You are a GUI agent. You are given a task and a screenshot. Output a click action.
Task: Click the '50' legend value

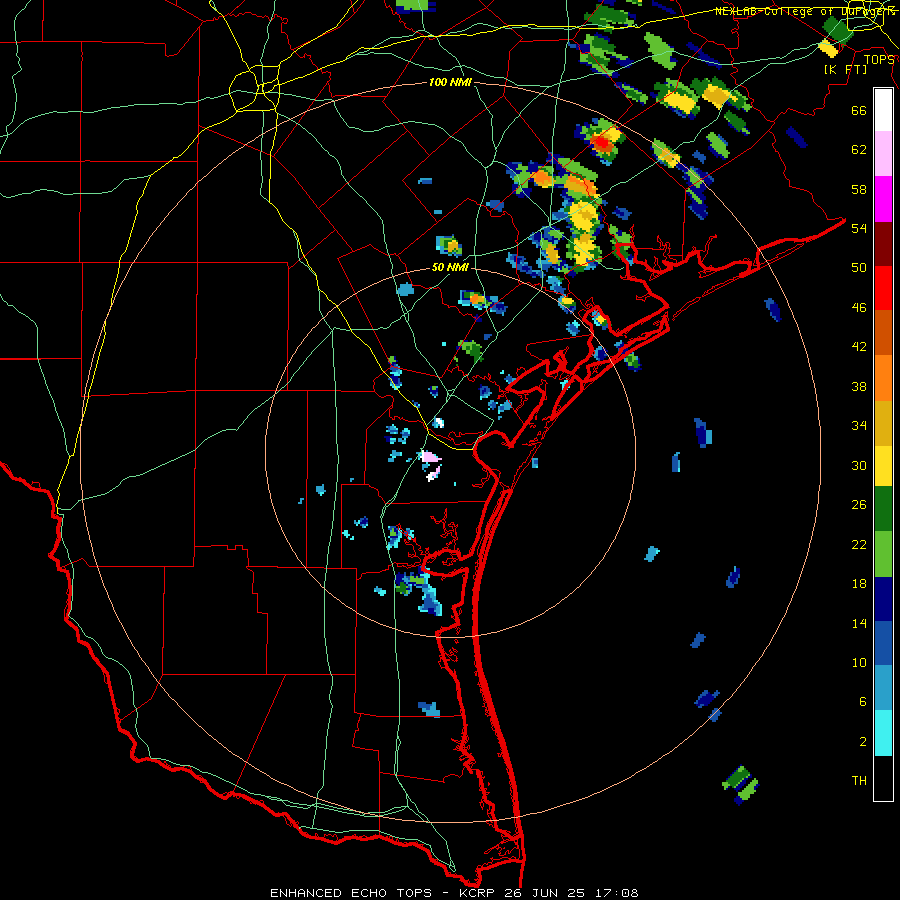[x=859, y=268]
